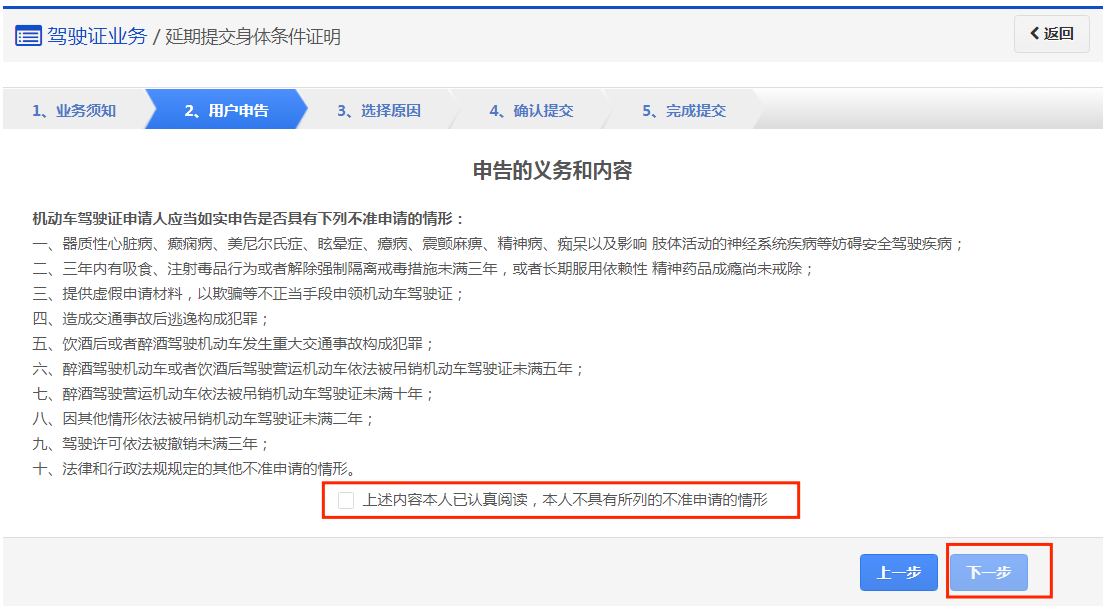1107x608 pixels.
Task: Click the 上述内容本人已认真阅读 label text
Action: tap(565, 500)
